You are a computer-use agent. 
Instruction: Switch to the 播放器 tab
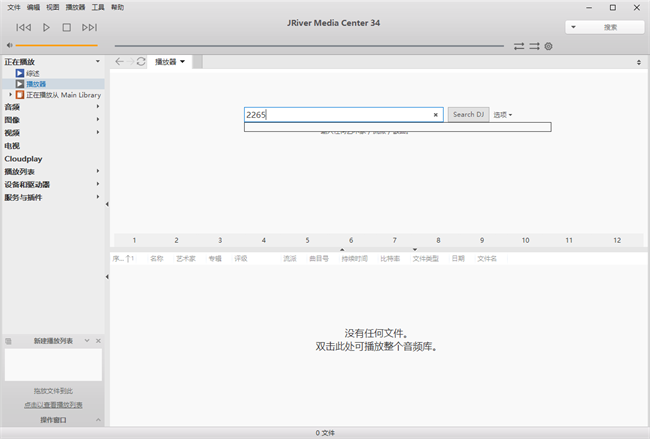[170, 62]
